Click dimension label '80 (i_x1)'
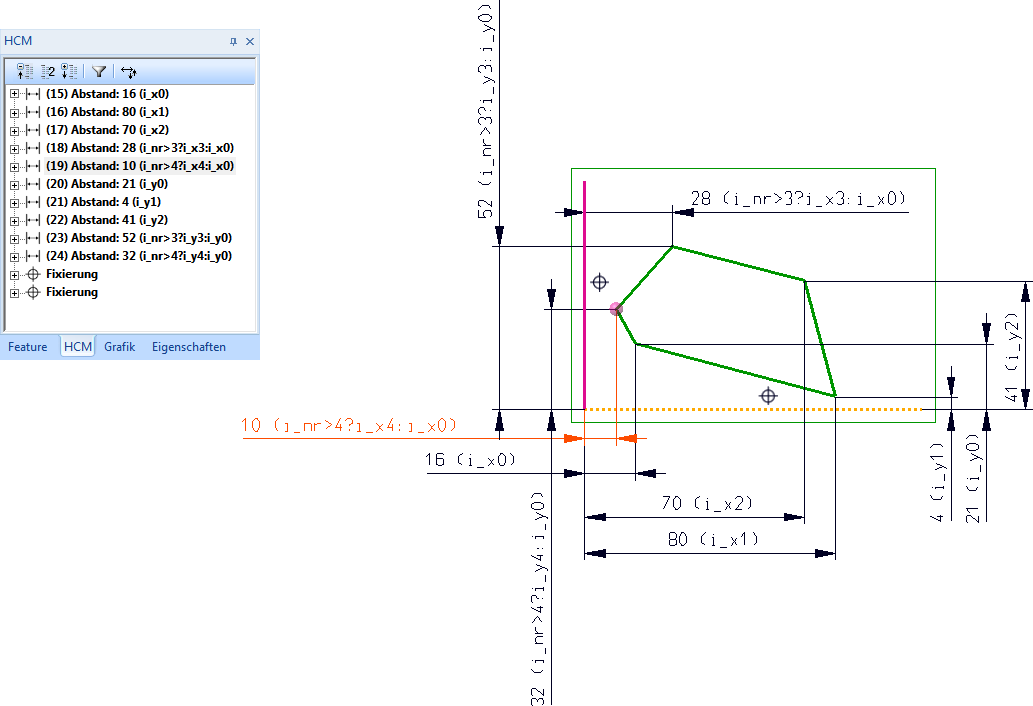 713,540
